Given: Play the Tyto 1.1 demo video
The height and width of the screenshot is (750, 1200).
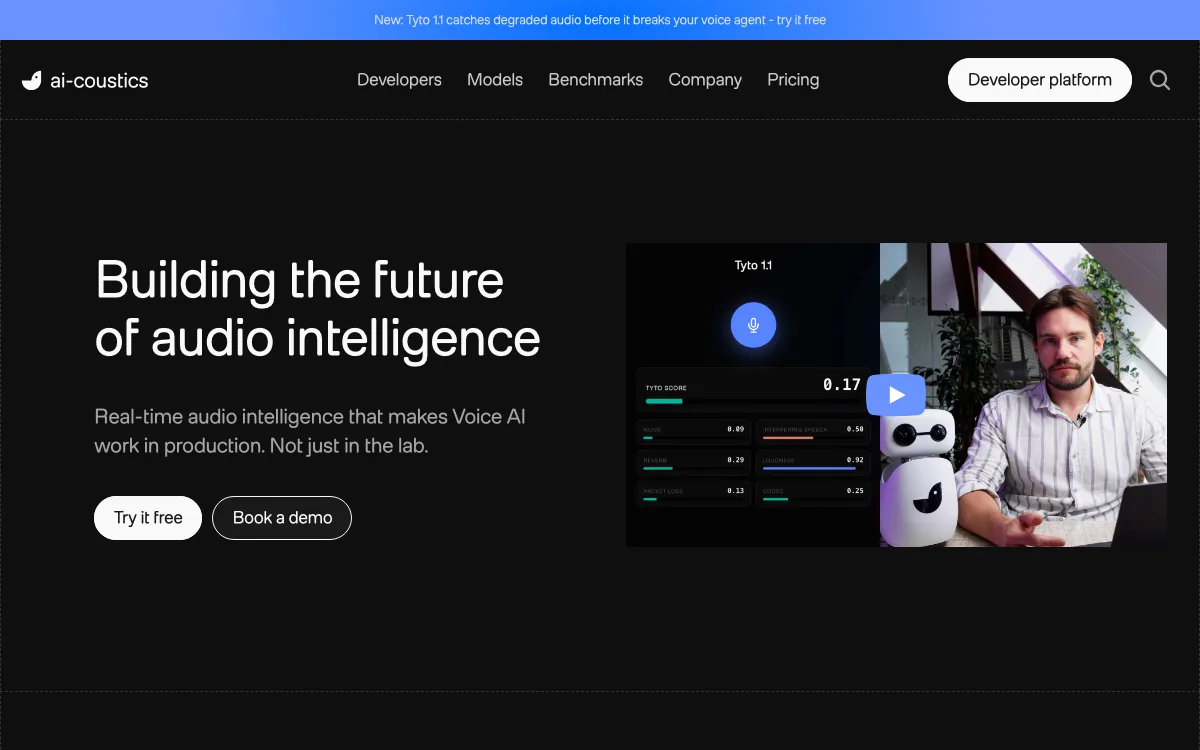Looking at the screenshot, I should coord(896,394).
